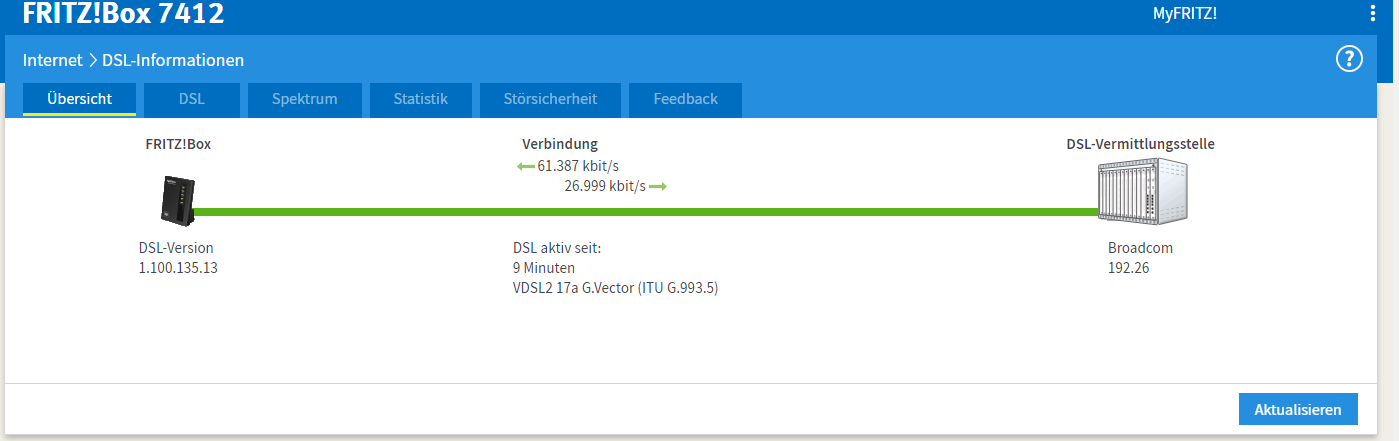Click the DSL-Vermittlungsstelle heading
1399x441 pixels.
[x=1140, y=144]
